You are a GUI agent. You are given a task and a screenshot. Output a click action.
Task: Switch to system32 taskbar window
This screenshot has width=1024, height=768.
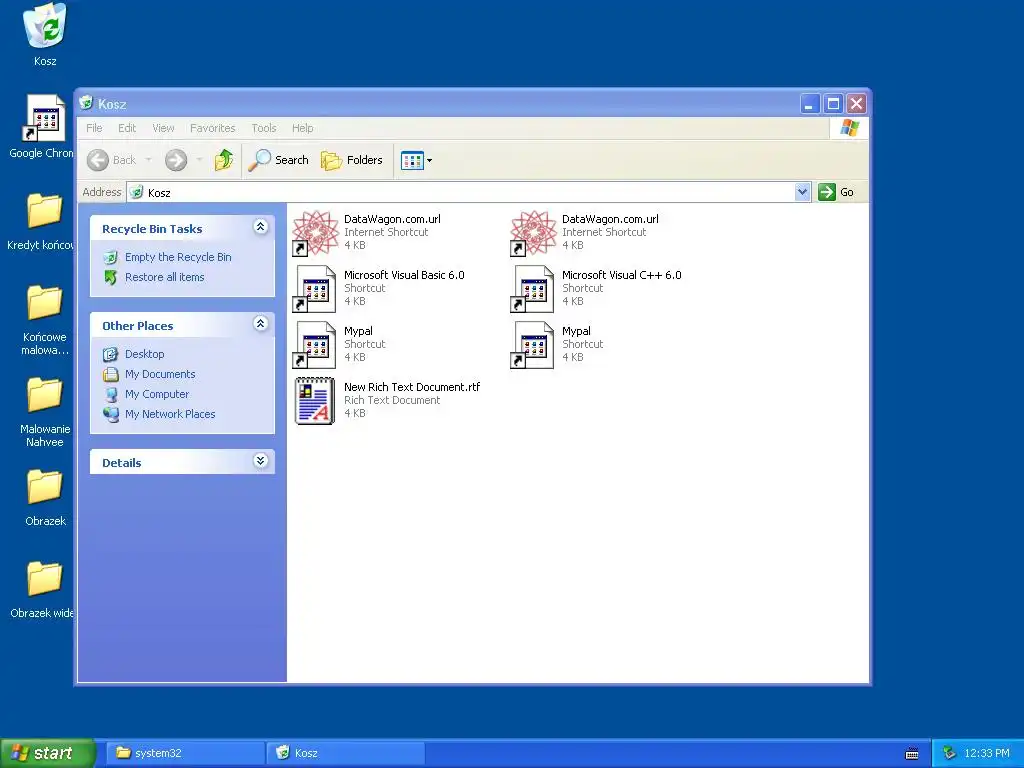184,753
